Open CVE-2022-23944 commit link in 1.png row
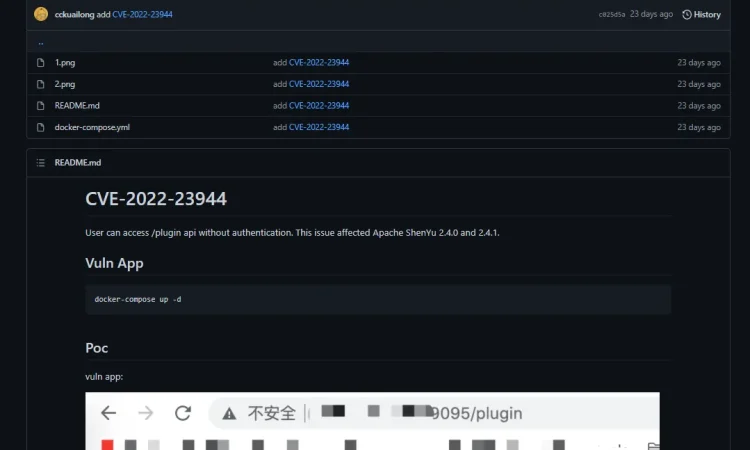The width and height of the screenshot is (750, 450). pos(319,63)
